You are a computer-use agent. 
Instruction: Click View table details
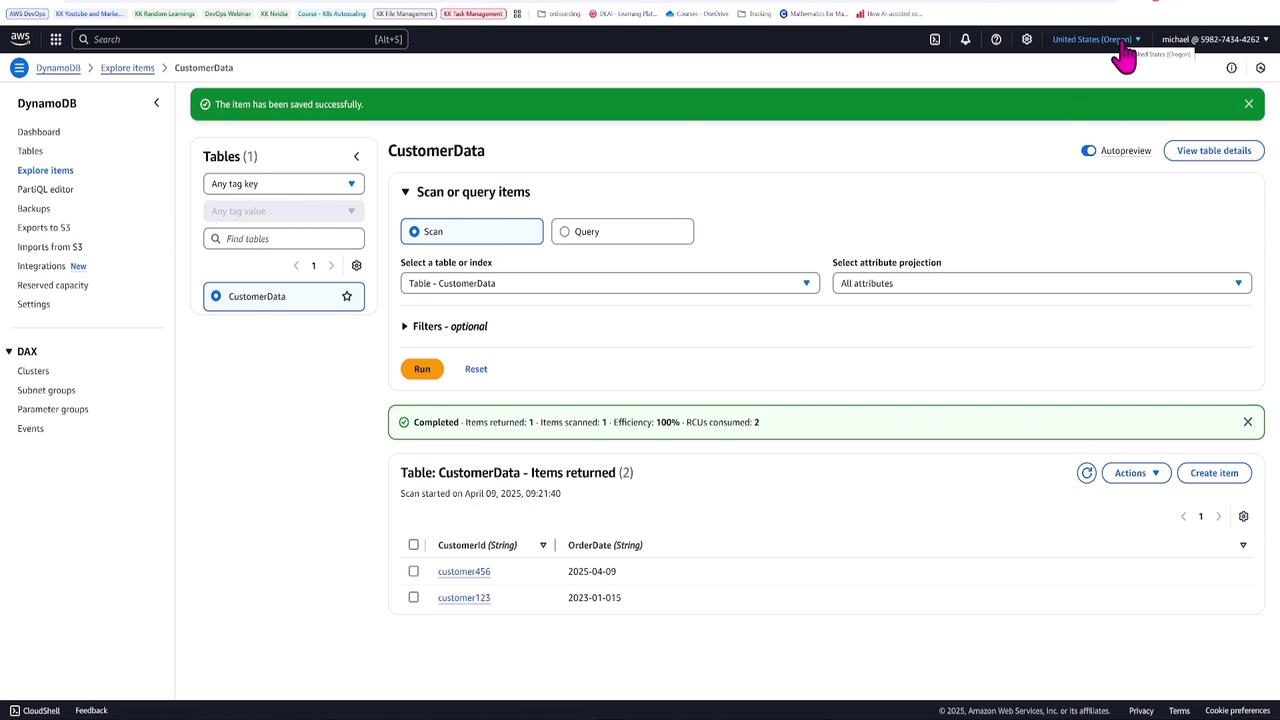pyautogui.click(x=1214, y=151)
